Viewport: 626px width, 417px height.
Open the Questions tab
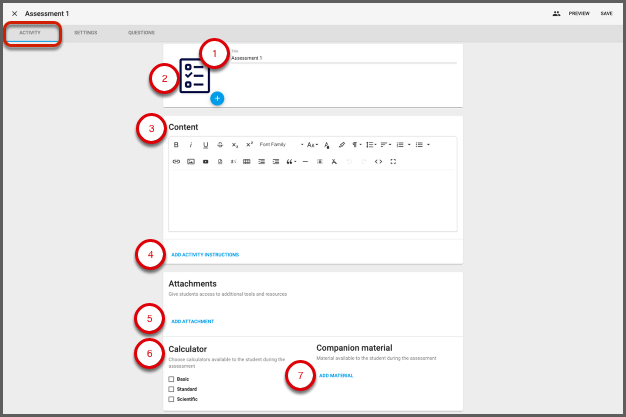click(x=141, y=33)
